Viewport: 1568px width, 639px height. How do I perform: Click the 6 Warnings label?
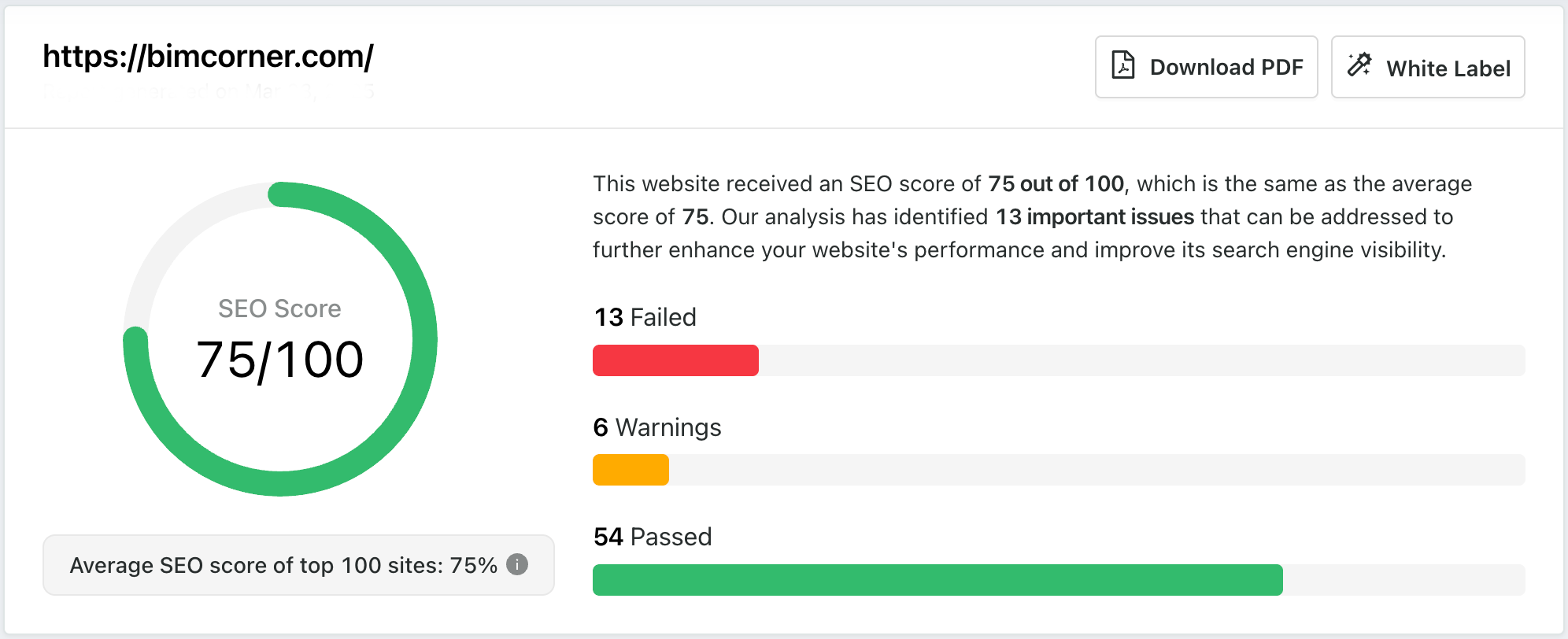pos(657,427)
